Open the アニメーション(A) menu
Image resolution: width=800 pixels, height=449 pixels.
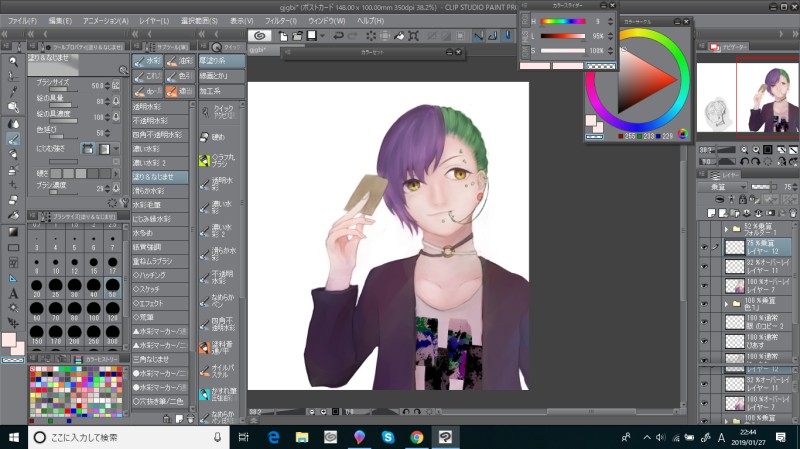106,21
